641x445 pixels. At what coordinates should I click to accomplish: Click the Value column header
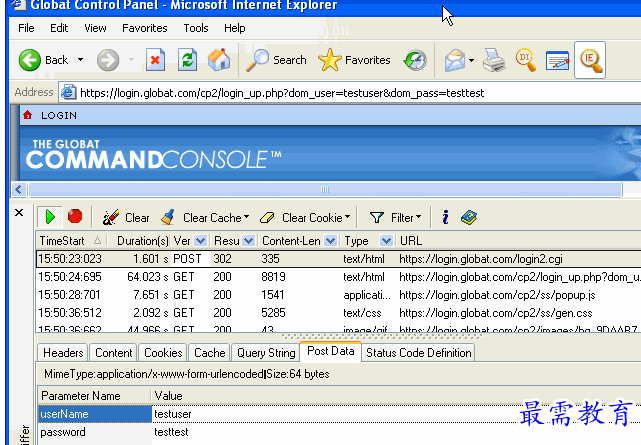[396, 396]
